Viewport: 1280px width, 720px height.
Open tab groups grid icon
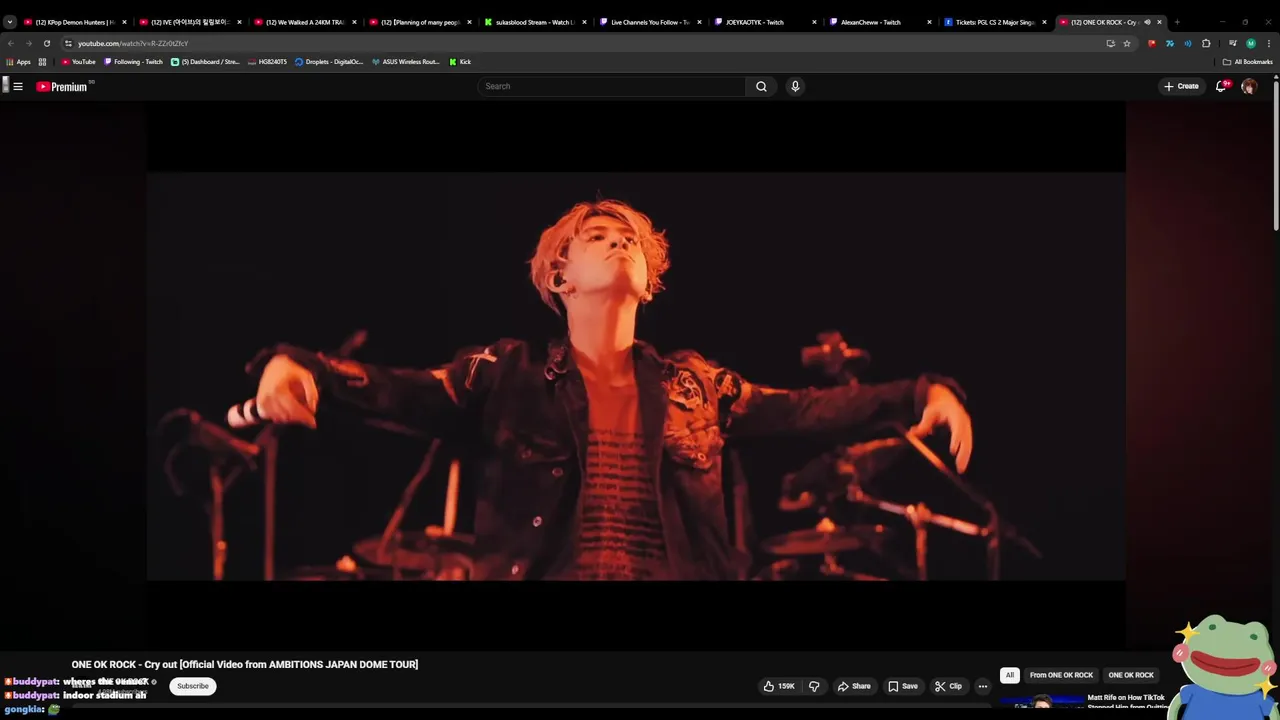click(42, 62)
